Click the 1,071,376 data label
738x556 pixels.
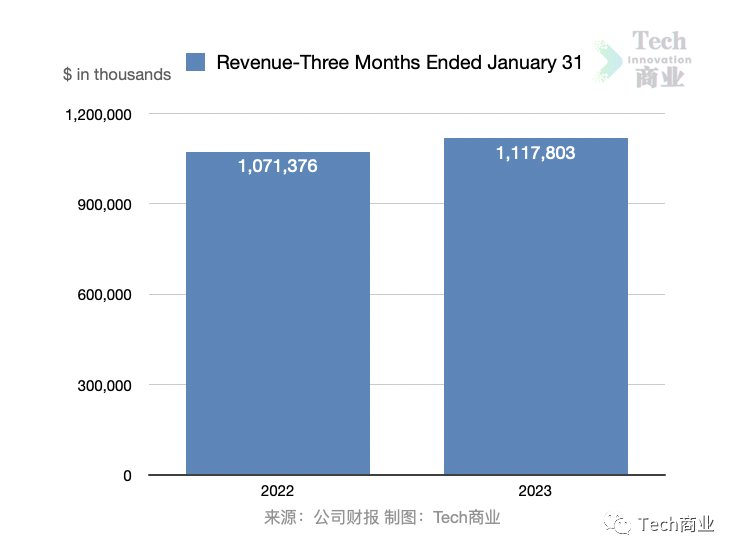point(278,167)
